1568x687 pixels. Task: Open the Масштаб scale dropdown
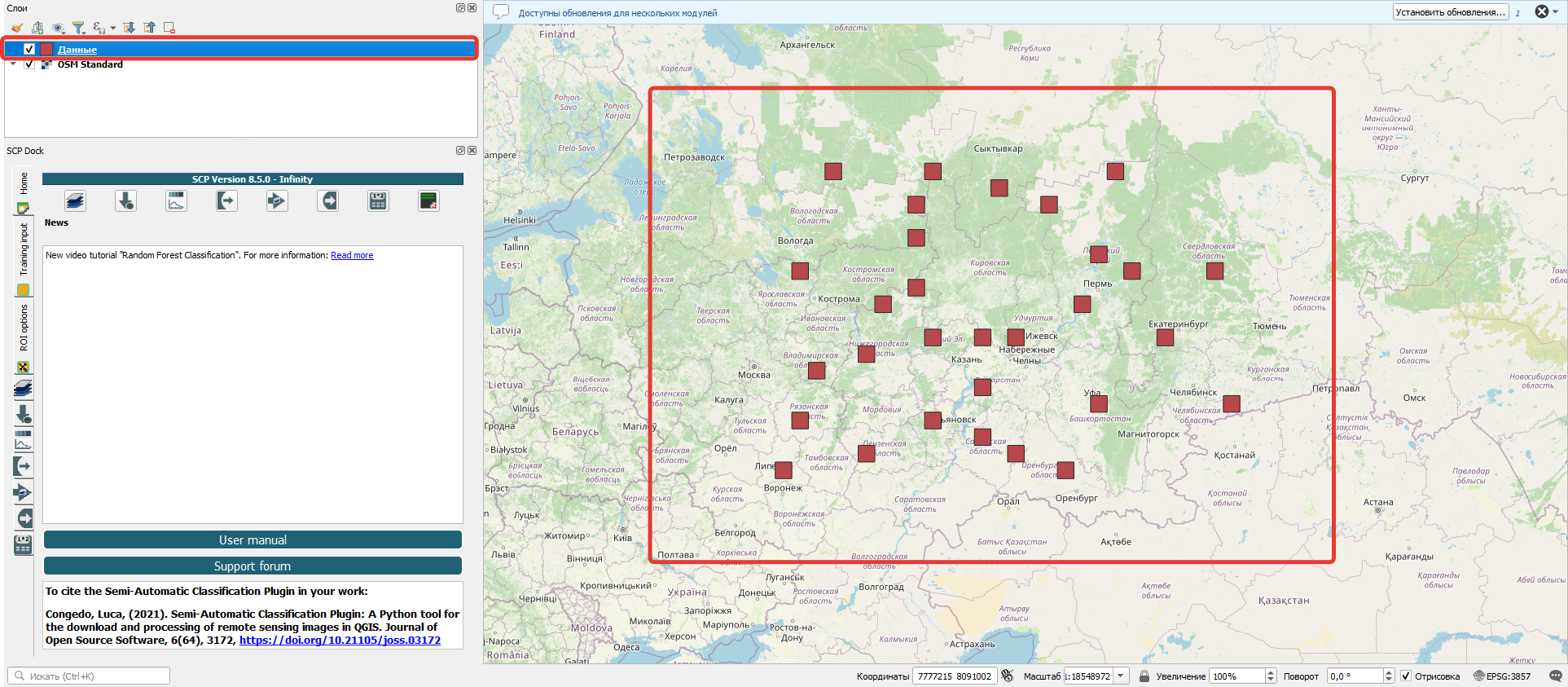click(x=1121, y=676)
